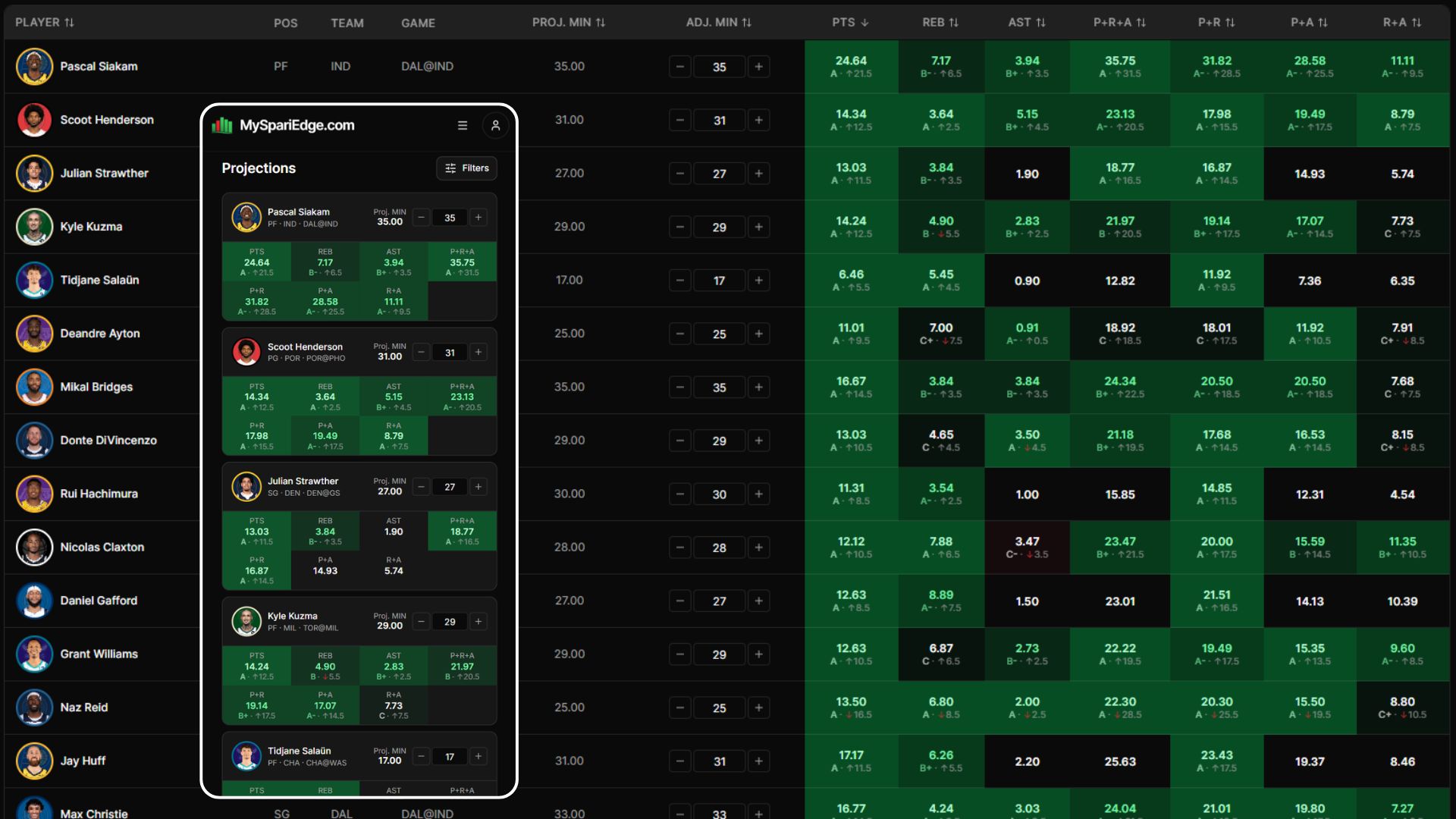Click Deandre Ayton's player avatar
This screenshot has height=819, width=1456.
click(34, 334)
